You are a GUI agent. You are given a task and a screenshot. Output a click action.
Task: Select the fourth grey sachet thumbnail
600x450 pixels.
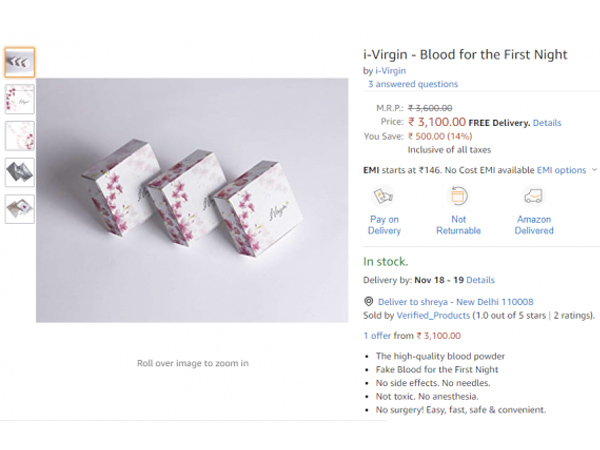click(19, 172)
